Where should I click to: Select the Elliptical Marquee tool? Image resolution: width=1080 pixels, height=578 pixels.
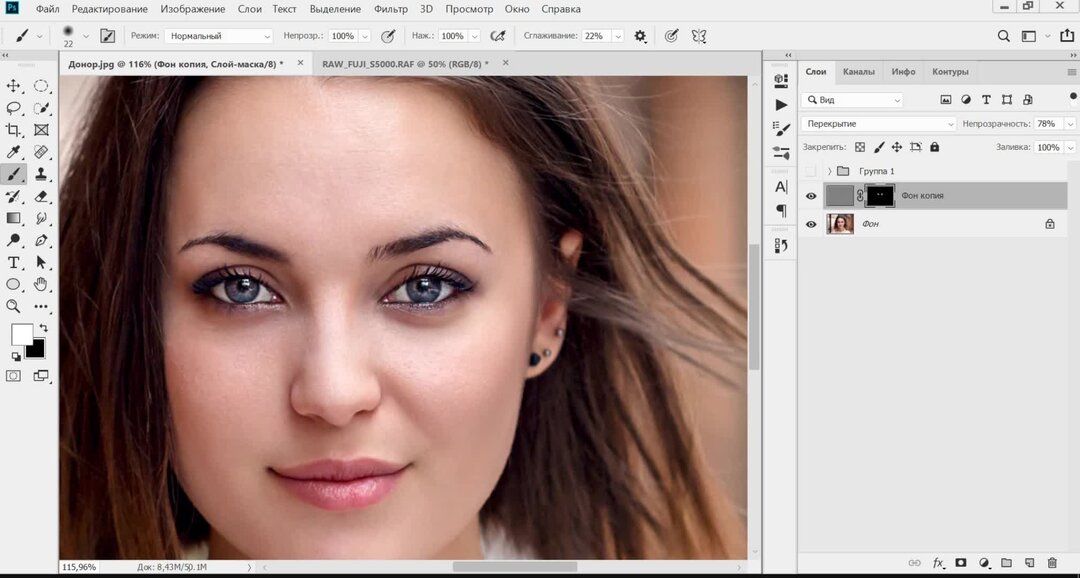coord(41,86)
